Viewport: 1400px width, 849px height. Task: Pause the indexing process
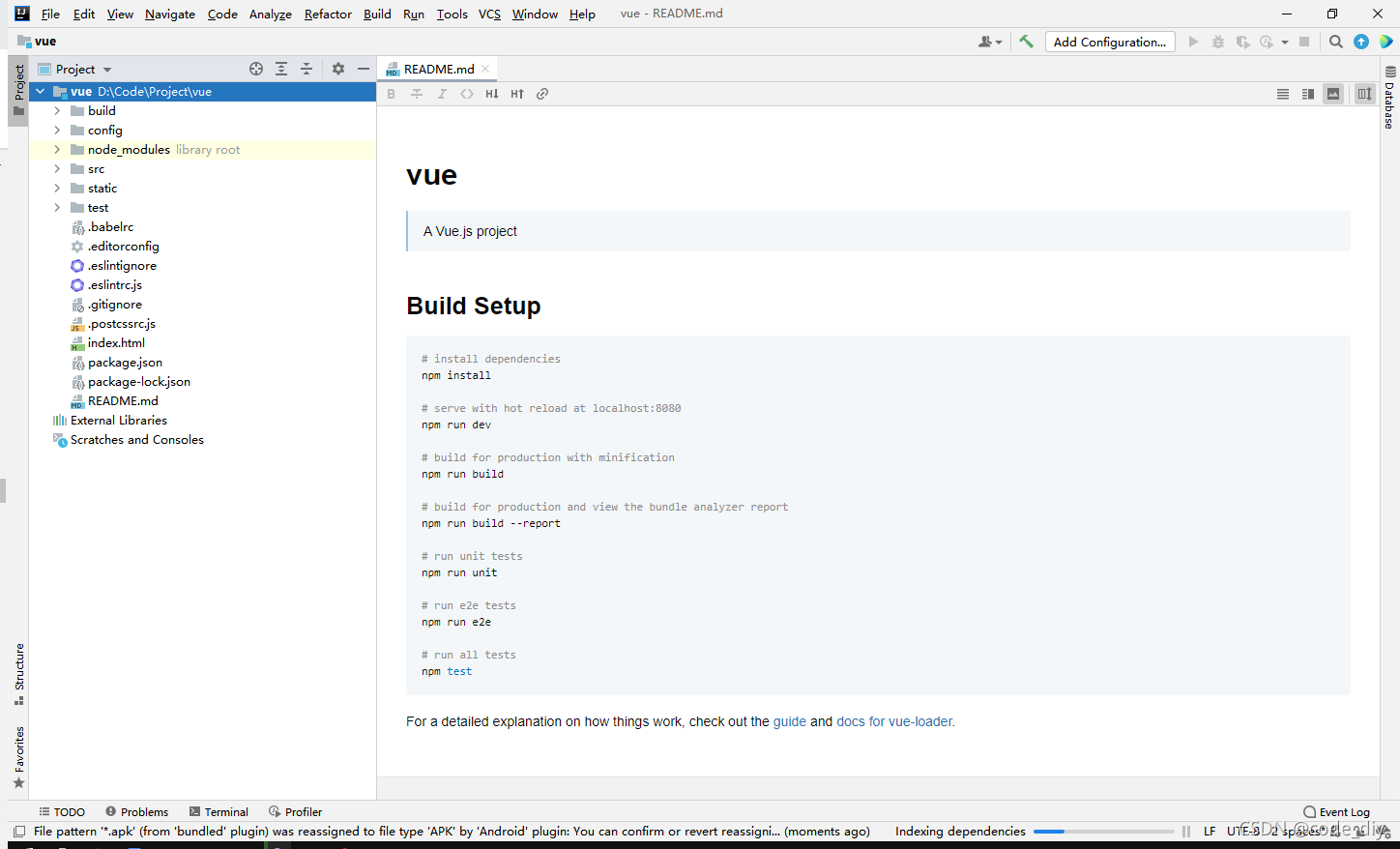[1186, 832]
